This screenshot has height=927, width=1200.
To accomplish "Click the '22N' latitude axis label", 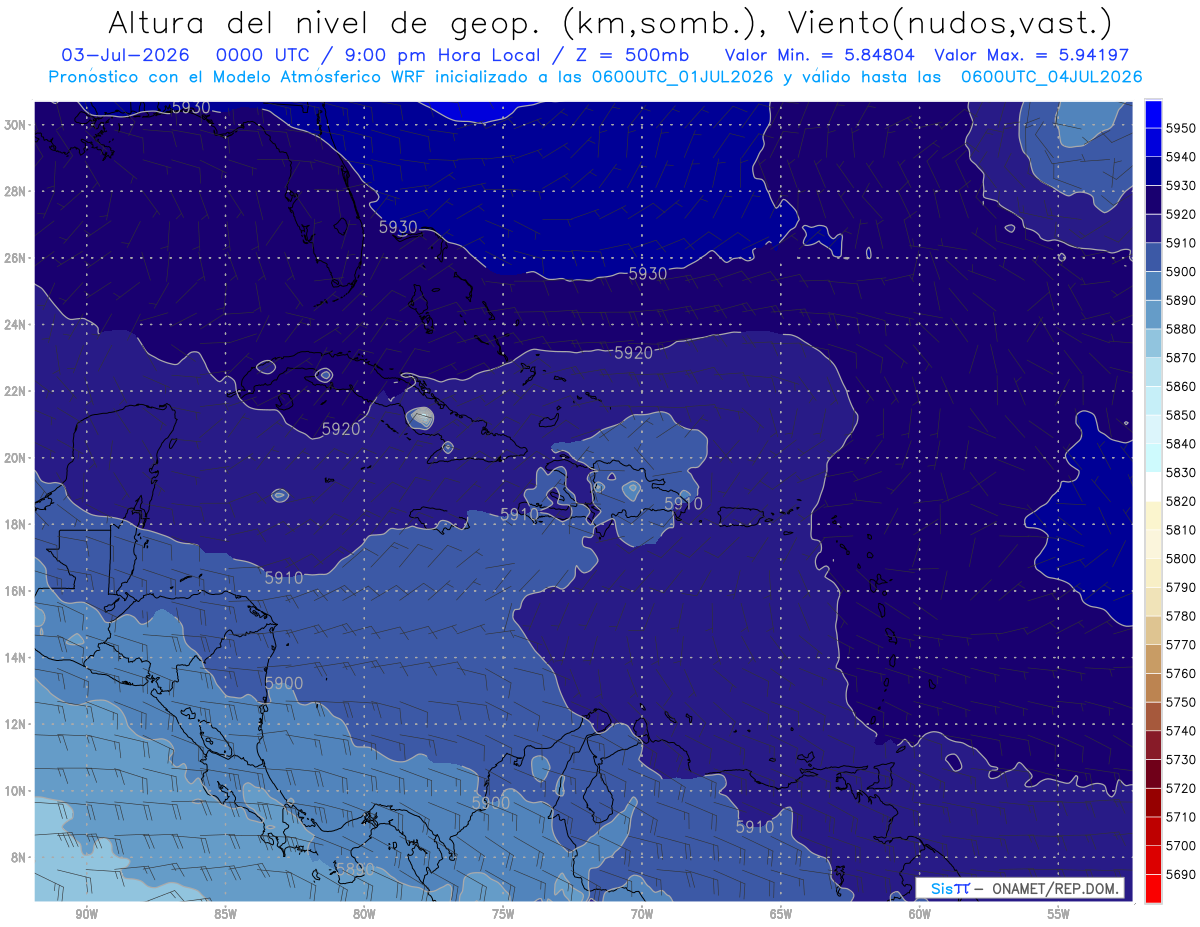I will pos(15,391).
